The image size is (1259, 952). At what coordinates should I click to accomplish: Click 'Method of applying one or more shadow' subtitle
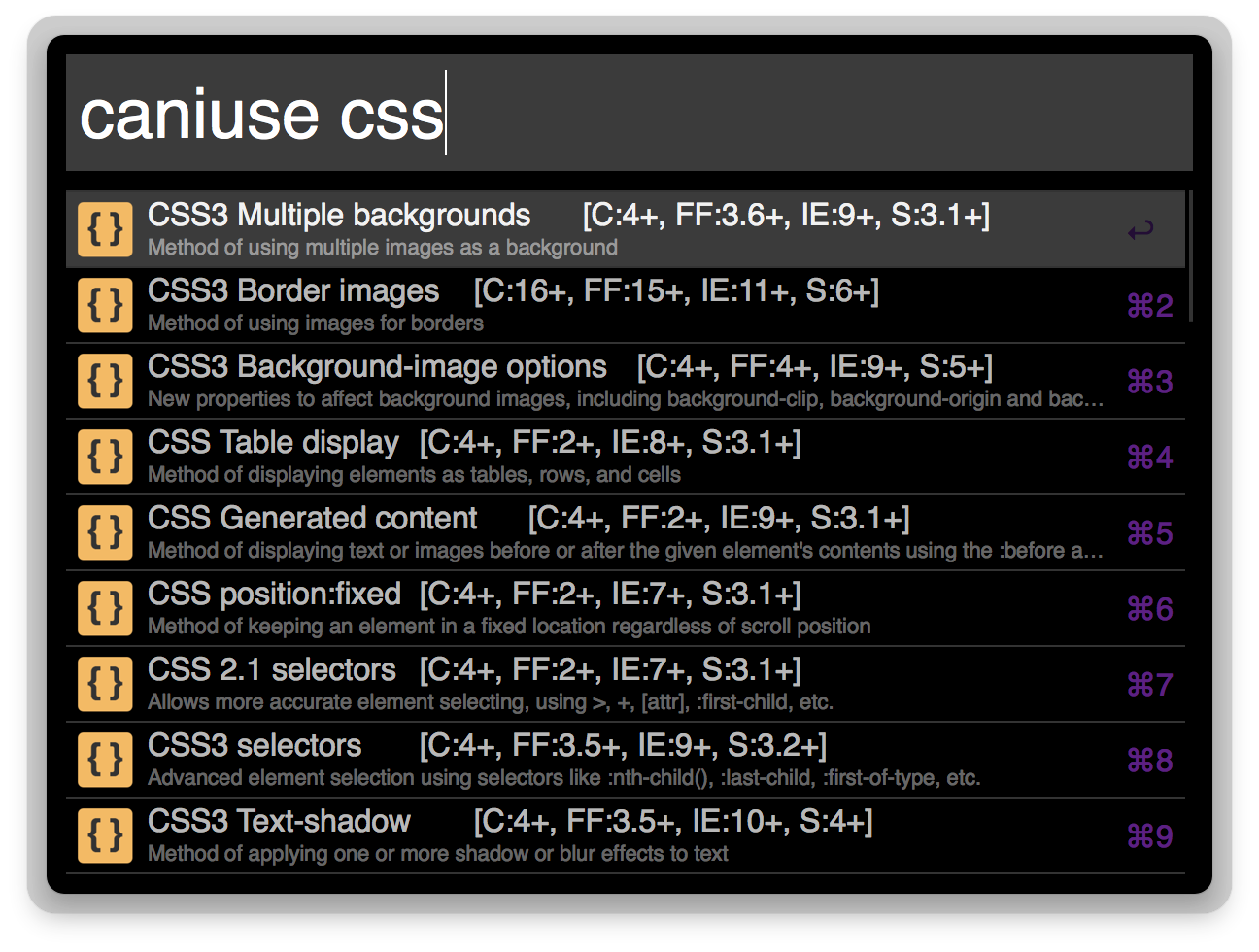[x=438, y=854]
